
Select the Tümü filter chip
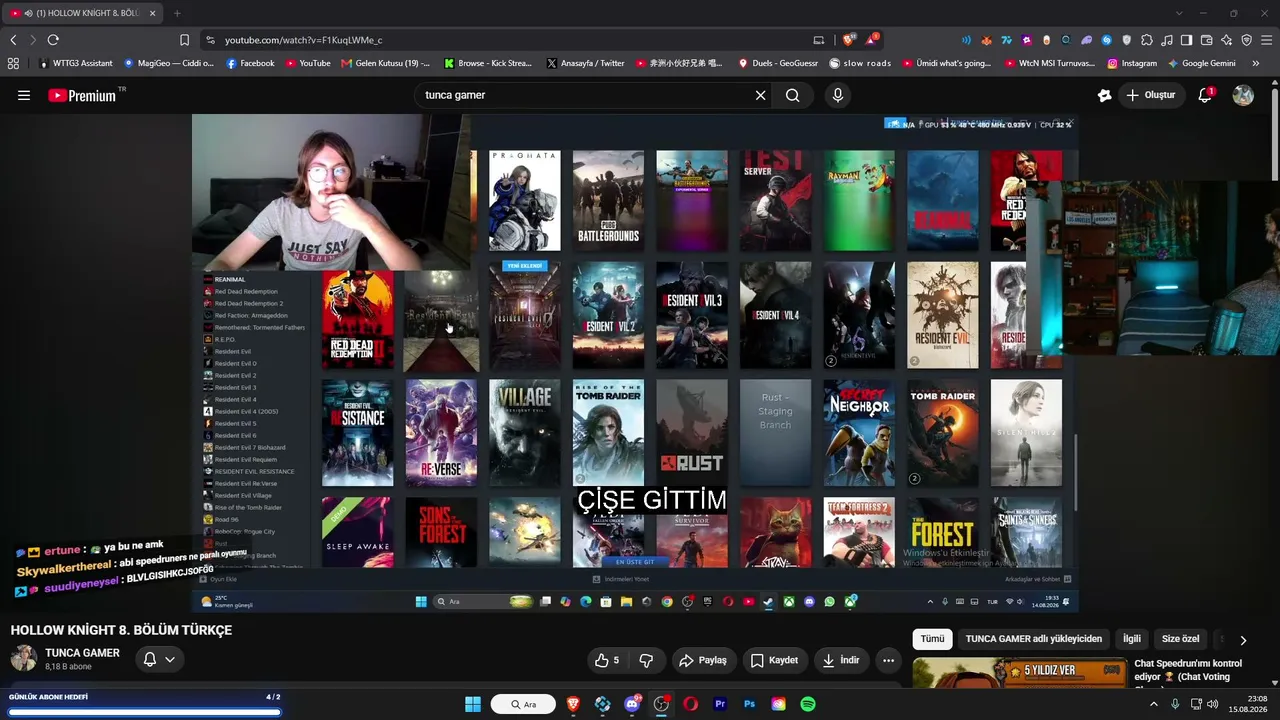click(932, 639)
